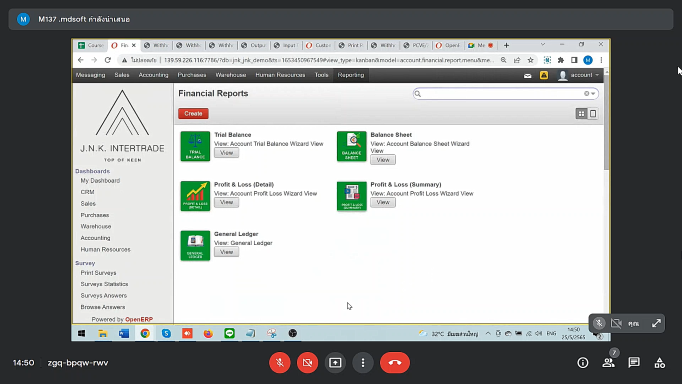This screenshot has width=682, height=384.
Task: Open File Explorer from the taskbar
Action: click(x=103, y=334)
